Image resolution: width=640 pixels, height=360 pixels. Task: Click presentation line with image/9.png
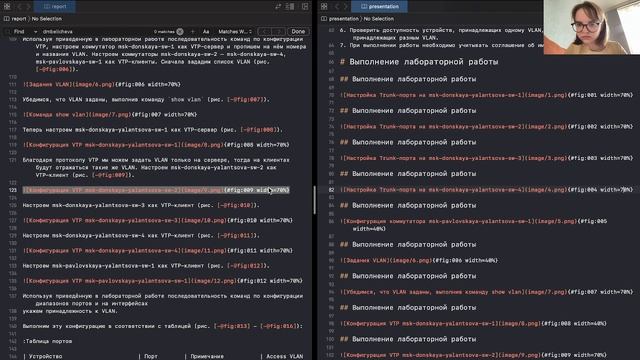pyautogui.click(x=473, y=355)
